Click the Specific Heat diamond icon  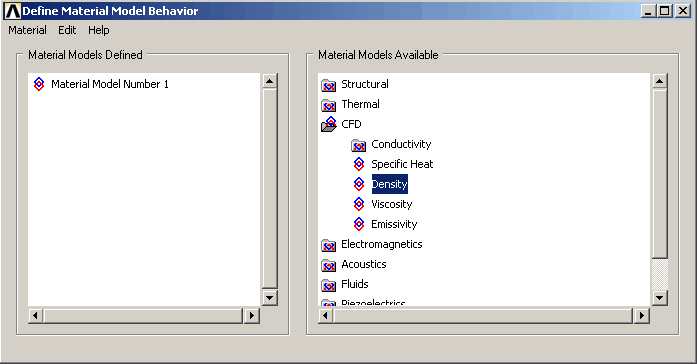[x=359, y=164]
